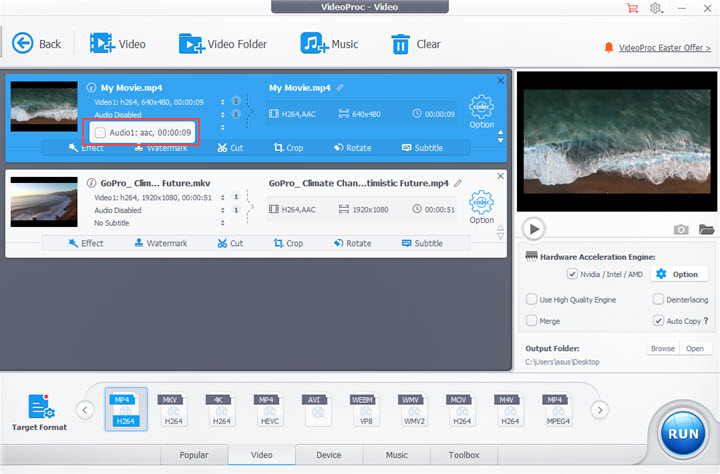Viewport: 720px width, 474px height.
Task: Toggle the Auto Copy checkbox
Action: [x=658, y=321]
